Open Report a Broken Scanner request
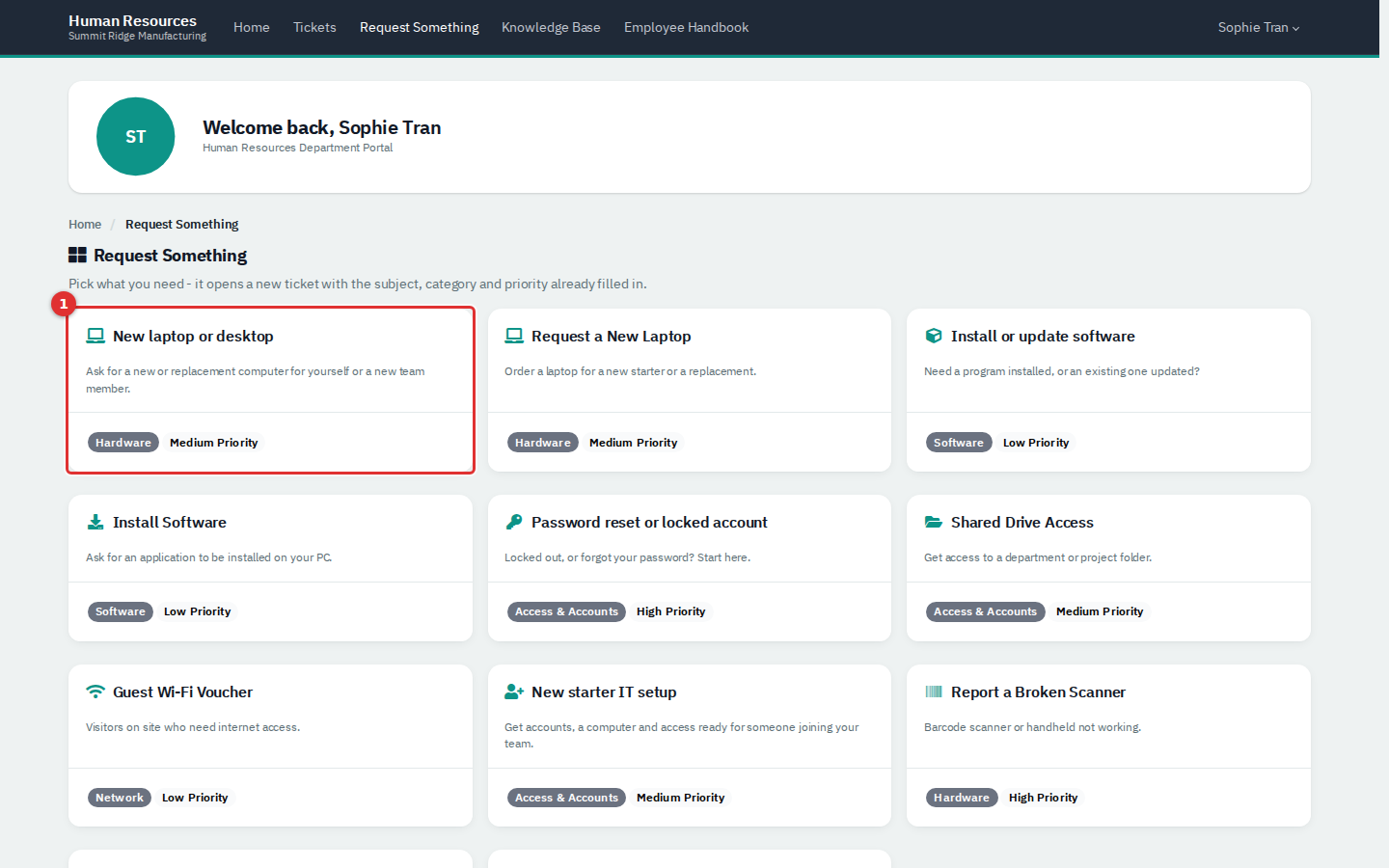 (x=1108, y=746)
